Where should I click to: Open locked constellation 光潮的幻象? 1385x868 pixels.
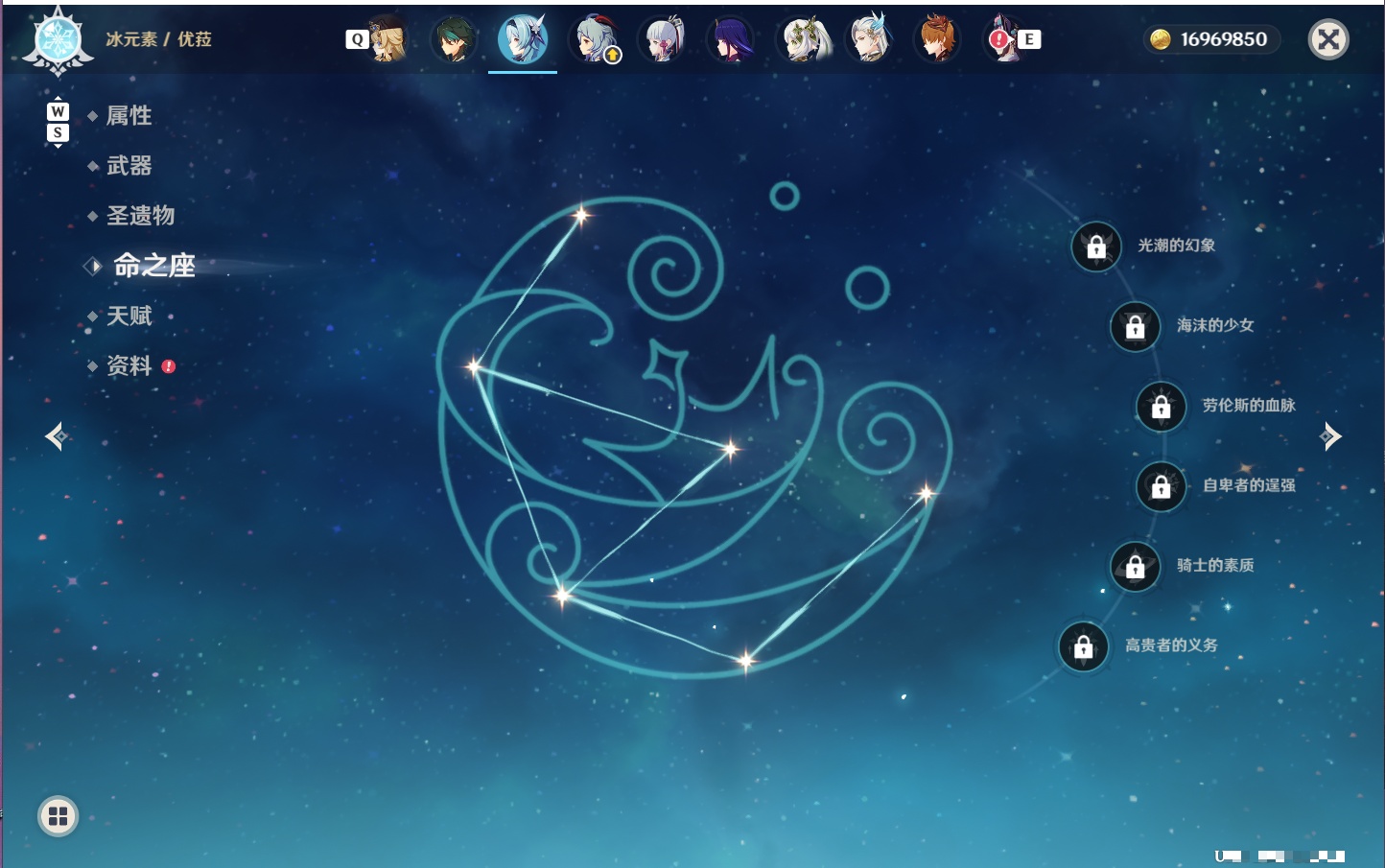point(1096,246)
